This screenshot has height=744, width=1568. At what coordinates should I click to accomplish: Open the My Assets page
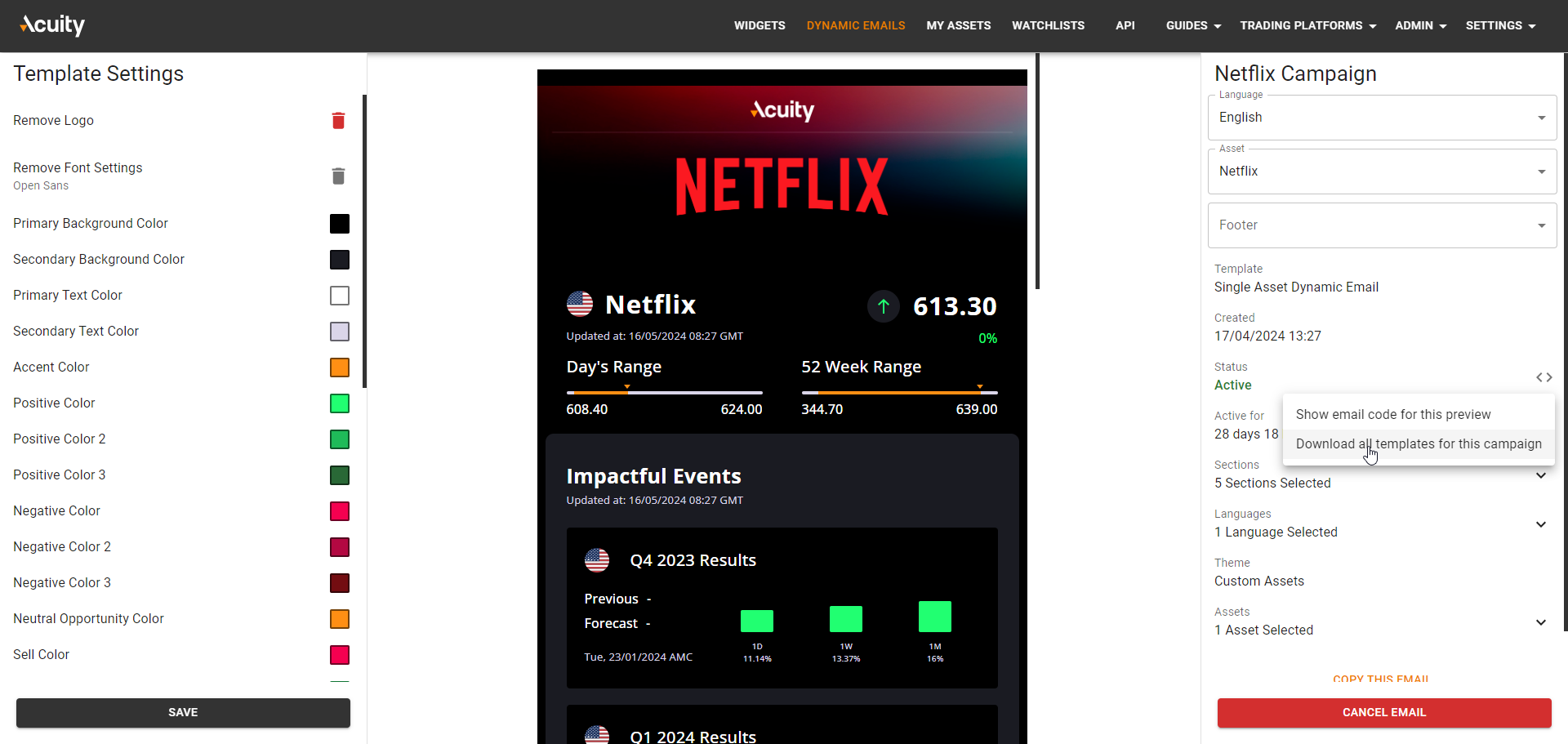point(959,26)
